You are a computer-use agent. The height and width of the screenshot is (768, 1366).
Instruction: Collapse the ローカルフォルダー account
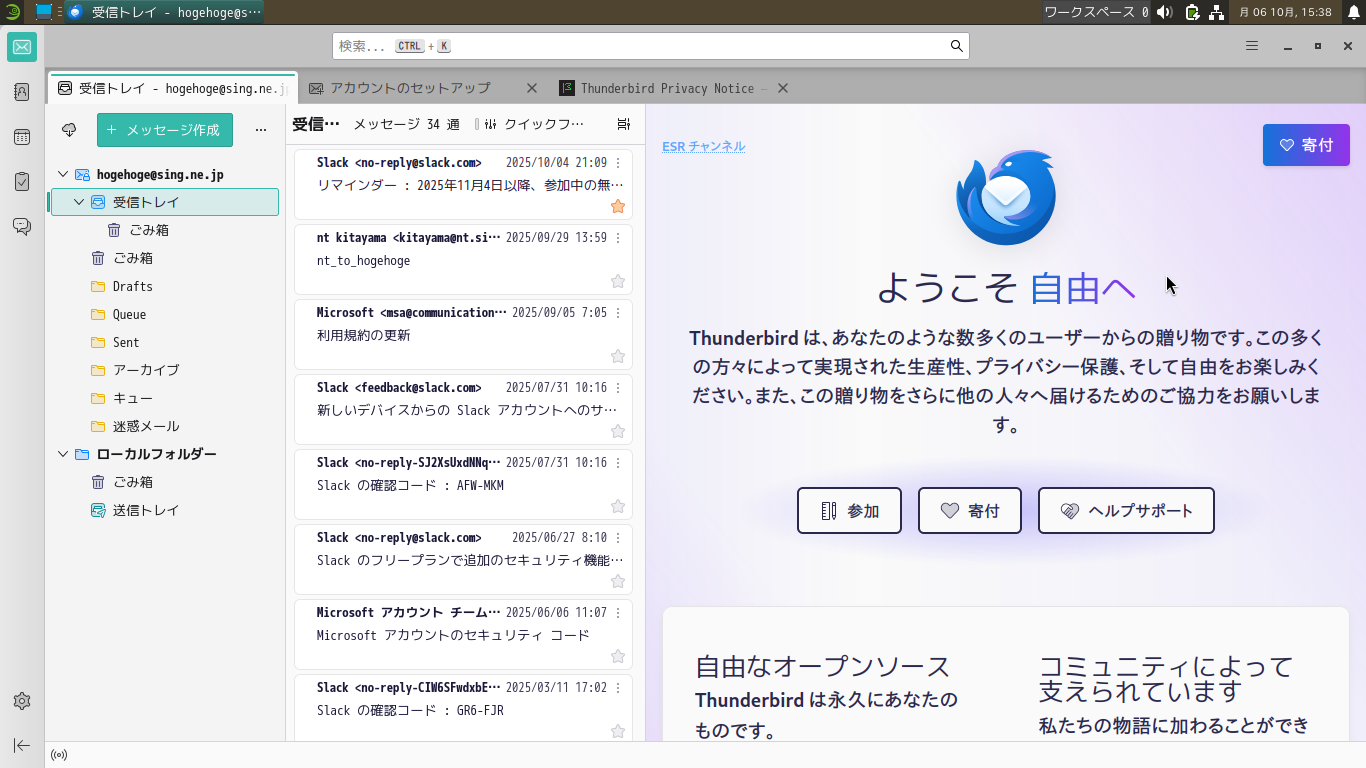point(63,454)
